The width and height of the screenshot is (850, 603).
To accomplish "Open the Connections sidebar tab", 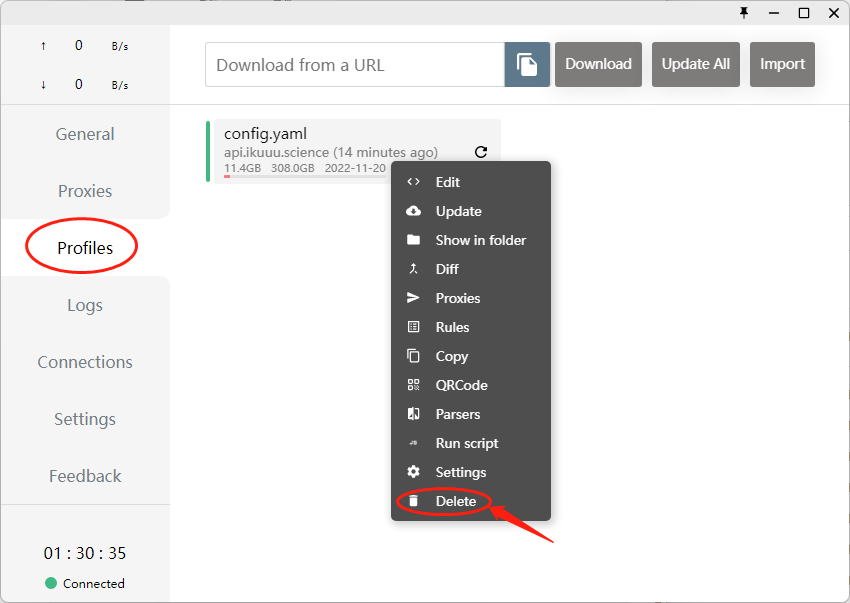I will coord(85,362).
